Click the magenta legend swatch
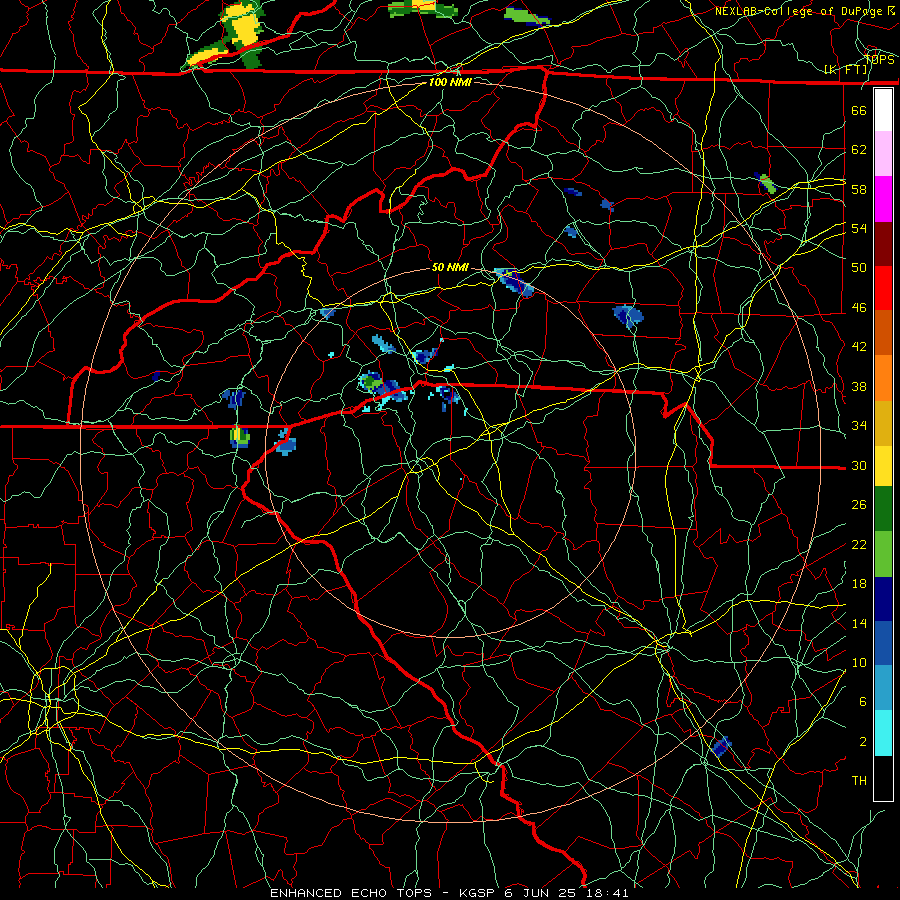The image size is (900, 900). tap(883, 199)
